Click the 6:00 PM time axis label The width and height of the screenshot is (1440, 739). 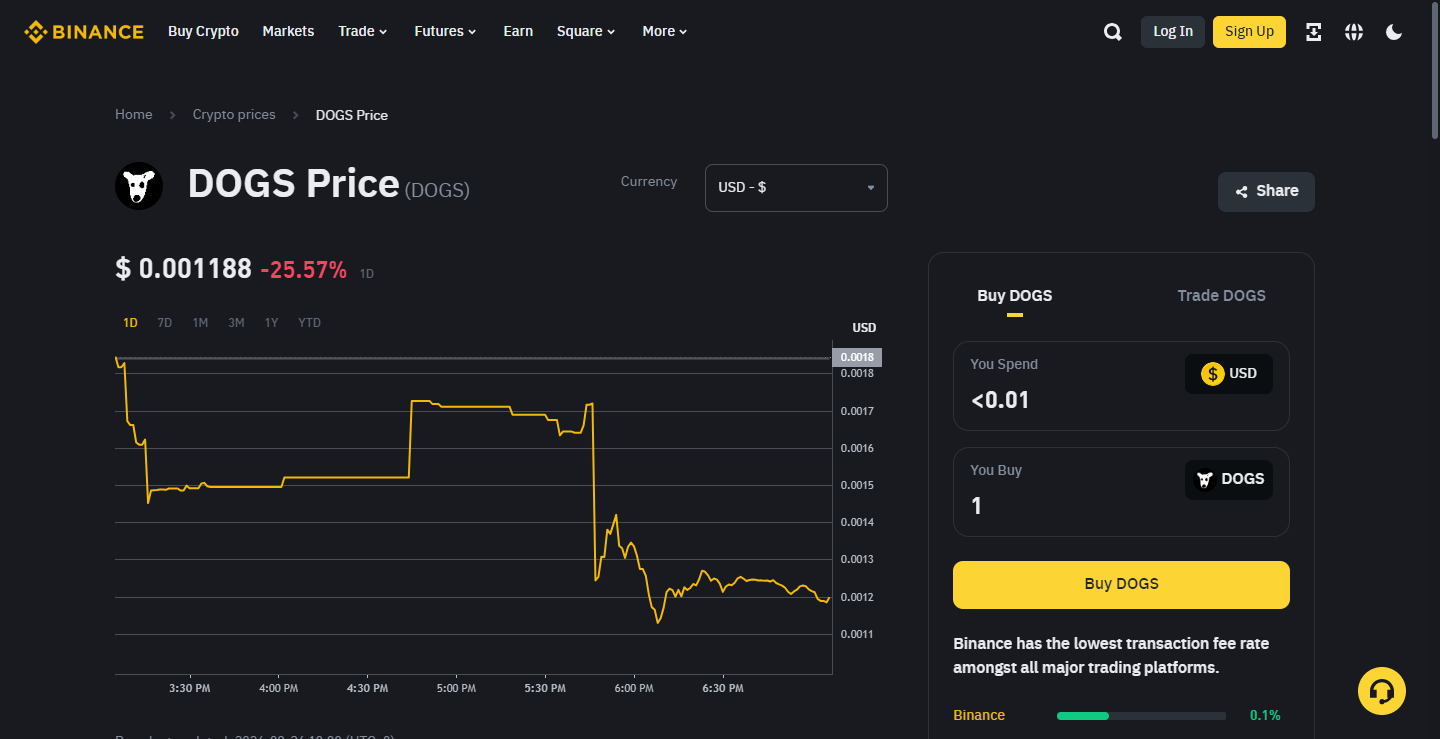634,688
